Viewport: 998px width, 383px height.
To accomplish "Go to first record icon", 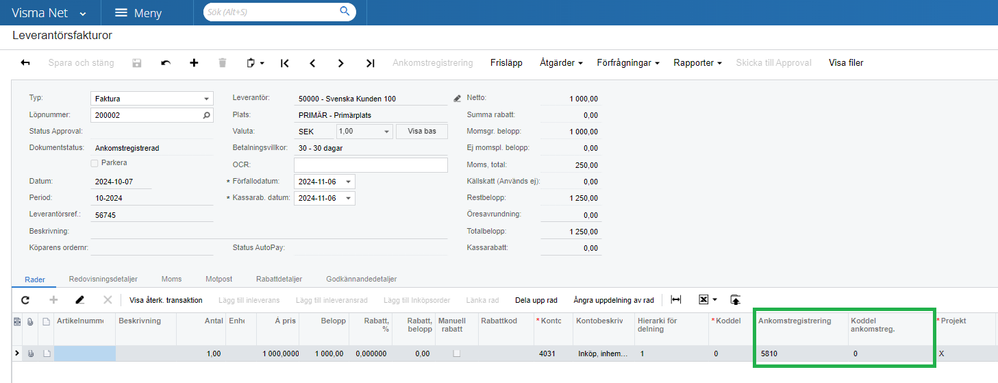I will pos(285,63).
